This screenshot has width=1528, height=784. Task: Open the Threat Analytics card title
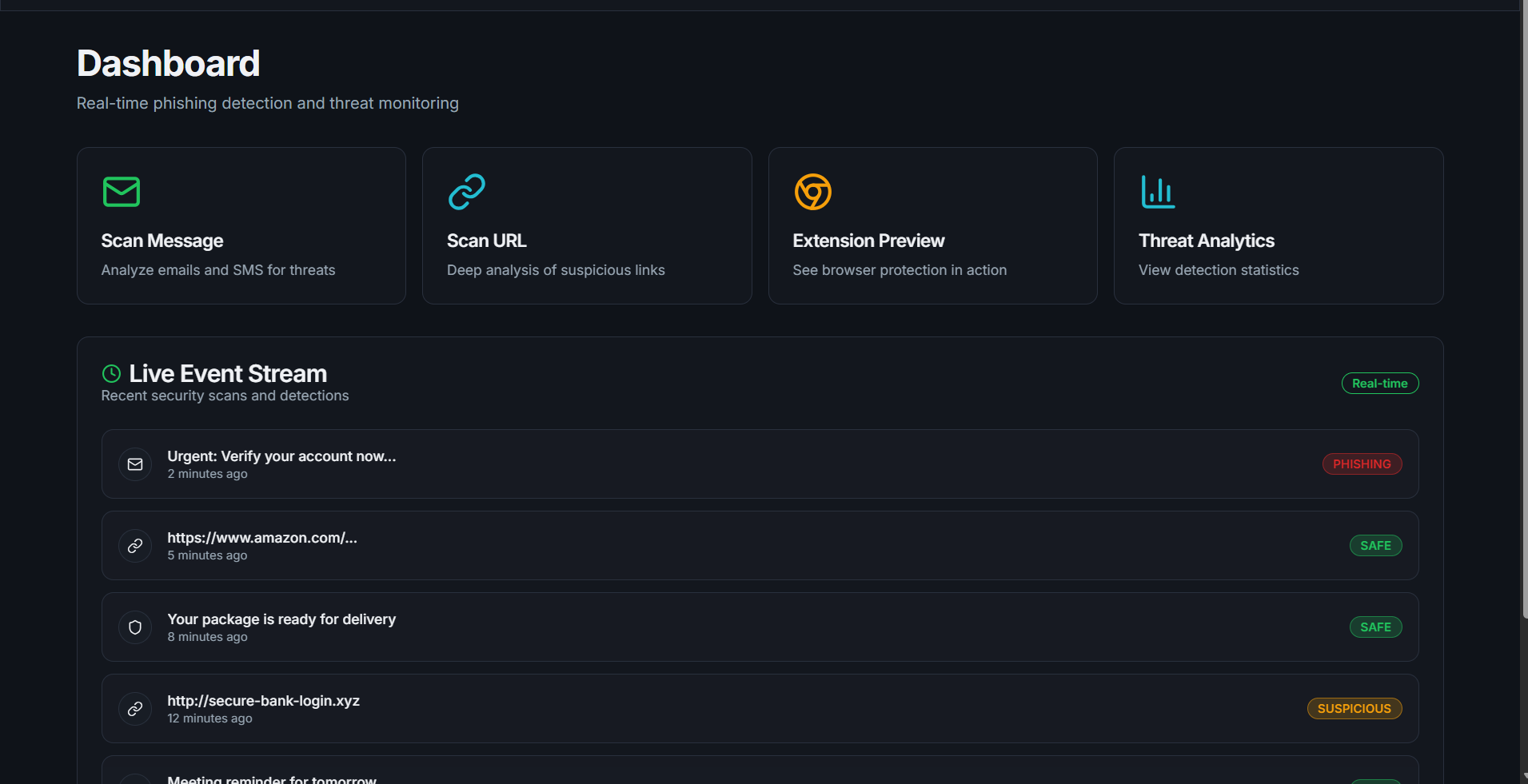[x=1206, y=241]
